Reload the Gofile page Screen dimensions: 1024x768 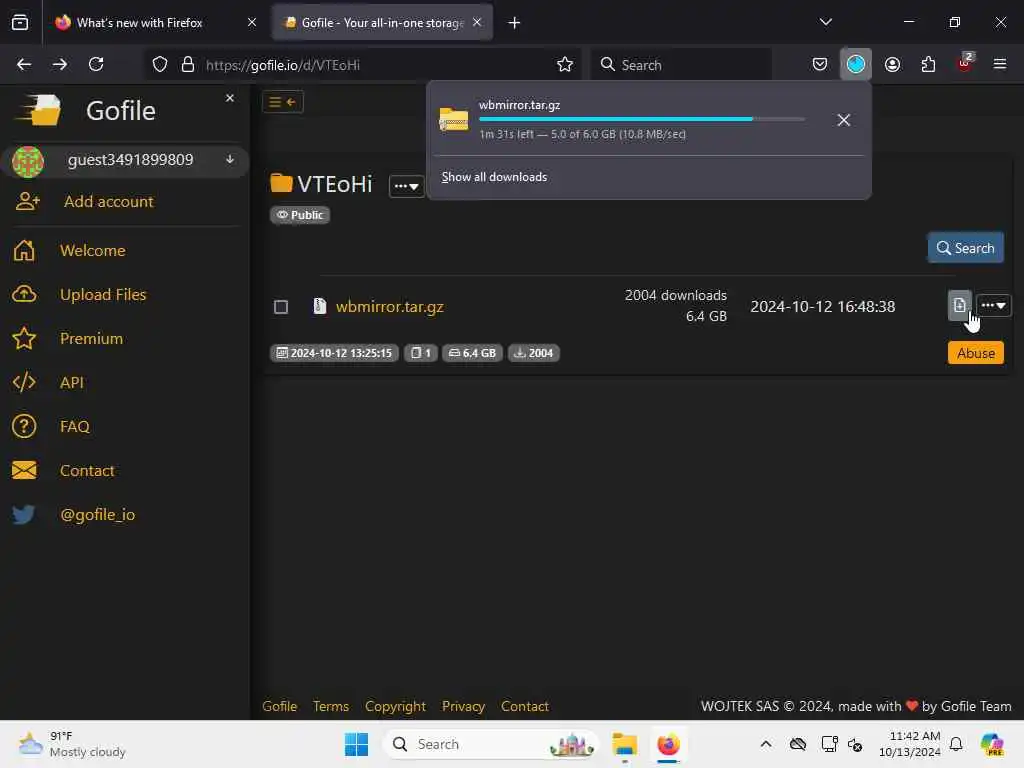(x=96, y=64)
